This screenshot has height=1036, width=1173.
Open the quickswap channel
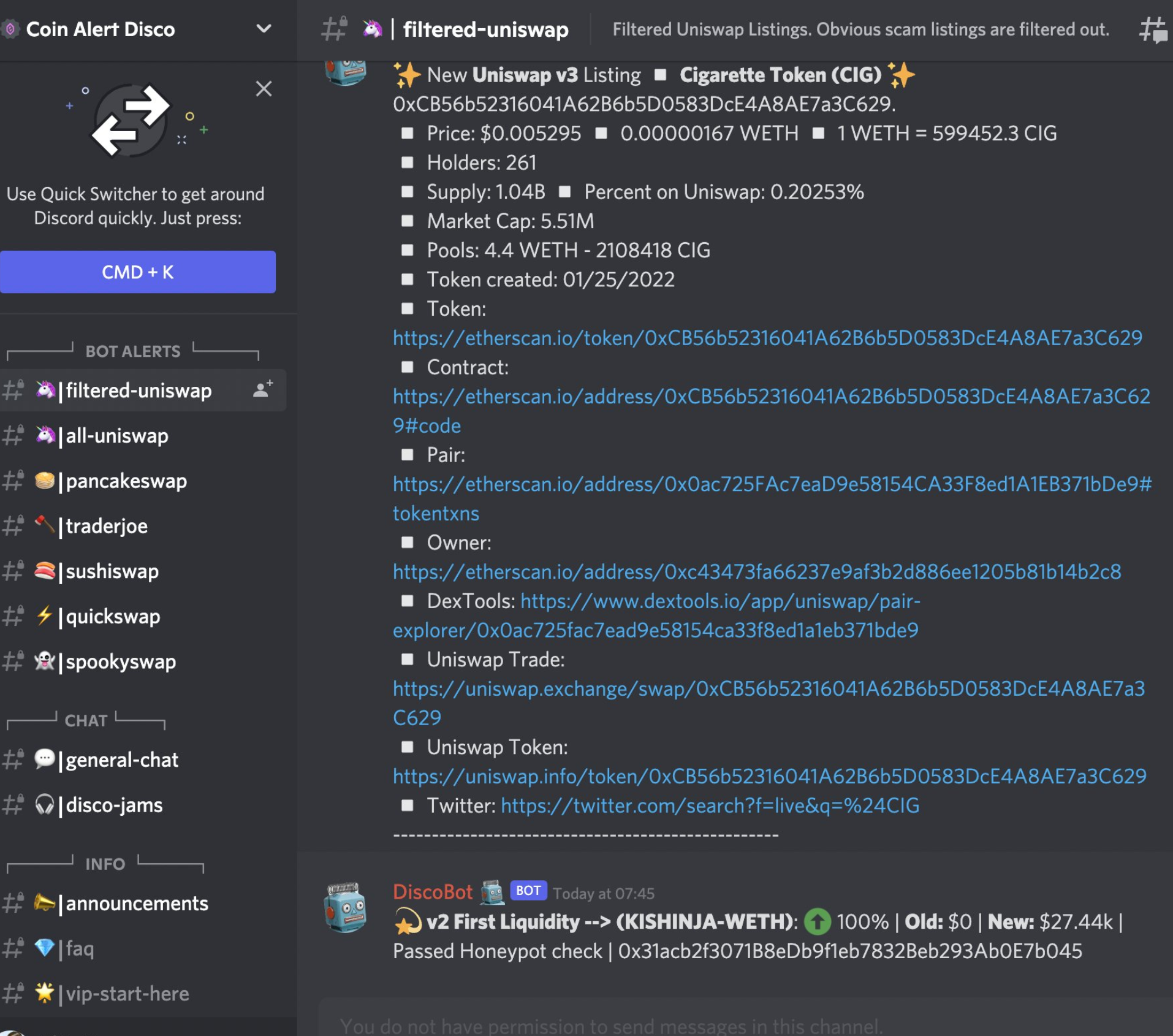tap(143, 617)
